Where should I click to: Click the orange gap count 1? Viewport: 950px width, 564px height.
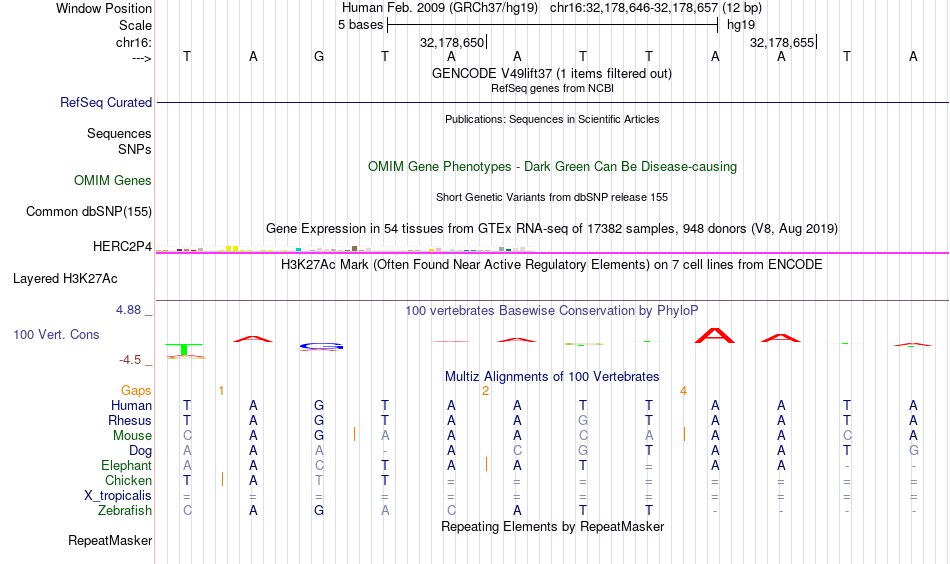tap(221, 391)
